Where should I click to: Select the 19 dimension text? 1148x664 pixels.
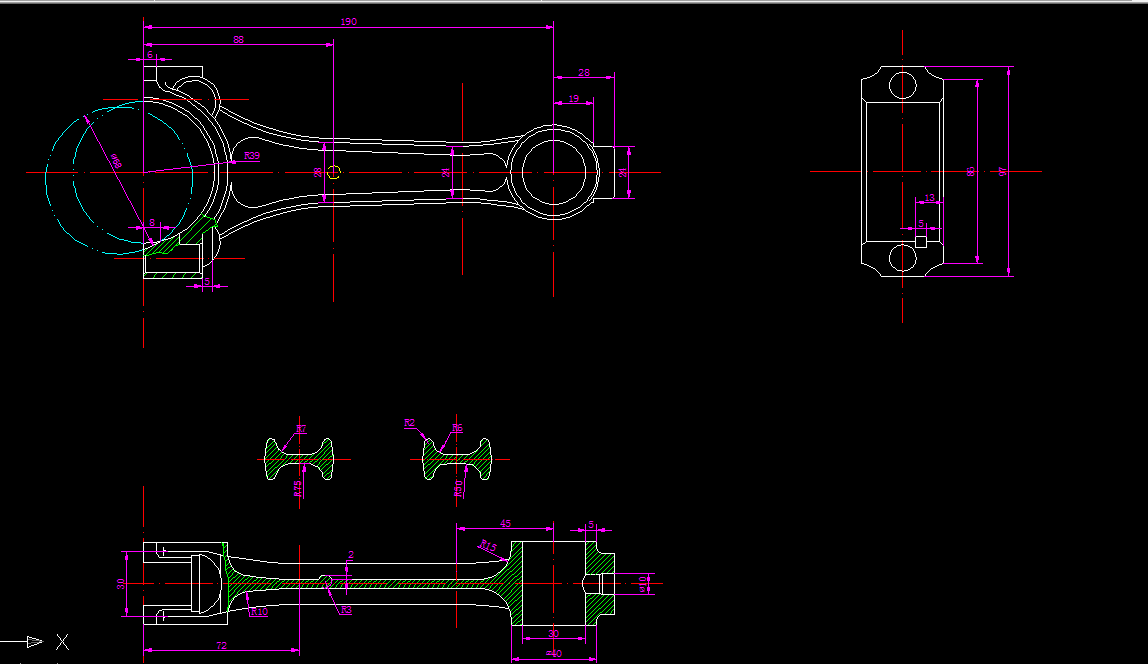pos(573,98)
